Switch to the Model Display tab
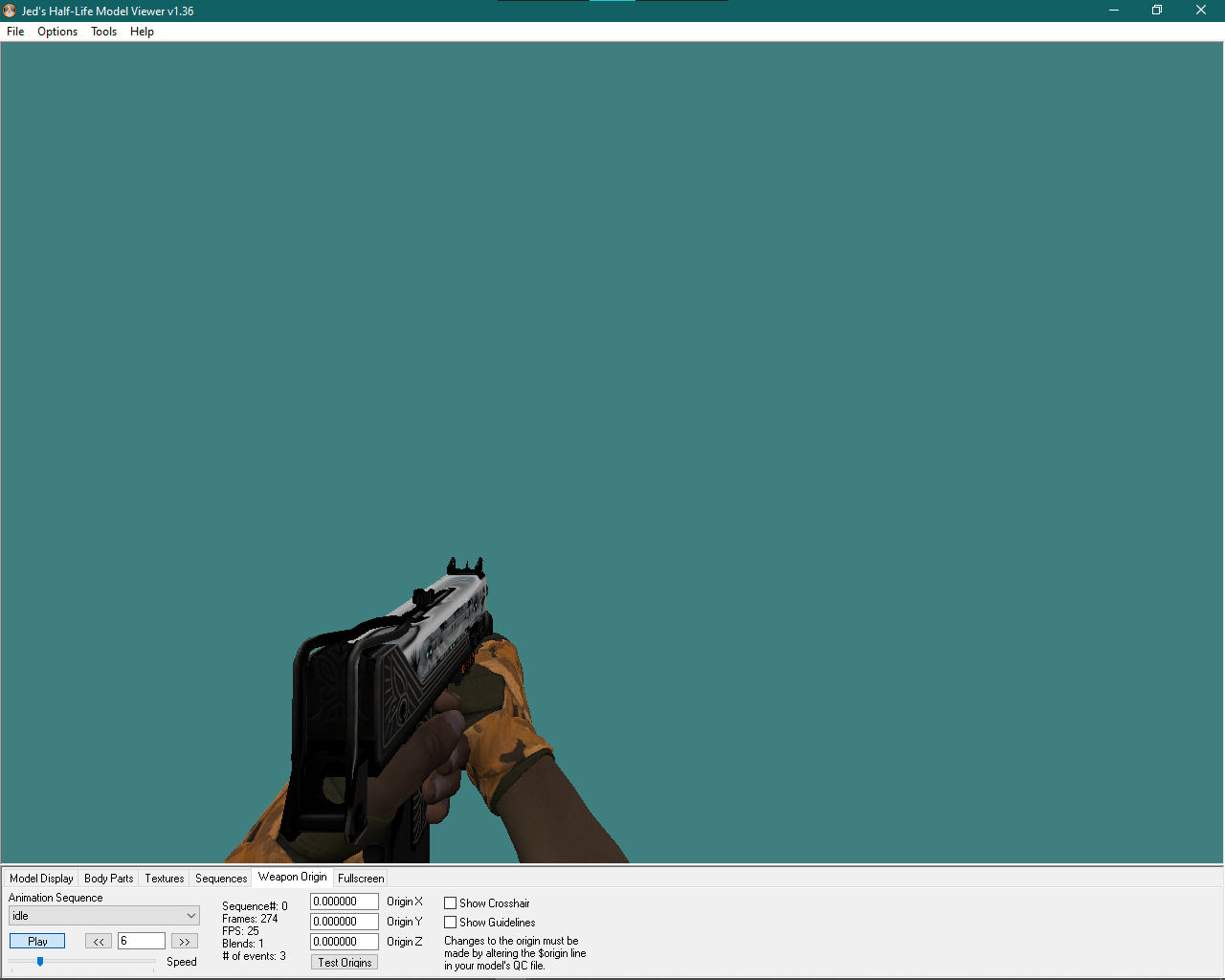The height and width of the screenshot is (980, 1225). coord(41,879)
